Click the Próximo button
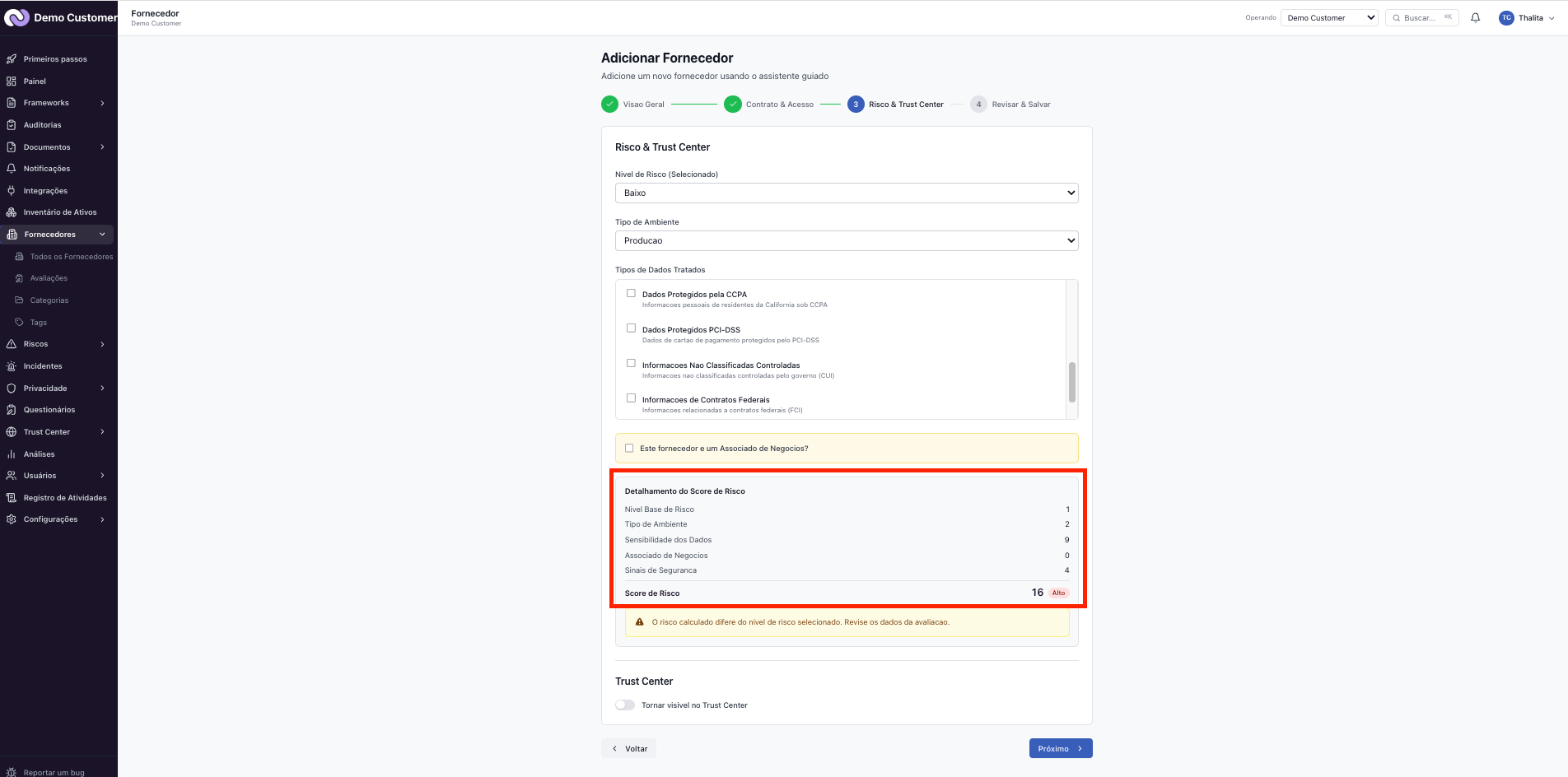Image resolution: width=1568 pixels, height=777 pixels. click(x=1061, y=748)
